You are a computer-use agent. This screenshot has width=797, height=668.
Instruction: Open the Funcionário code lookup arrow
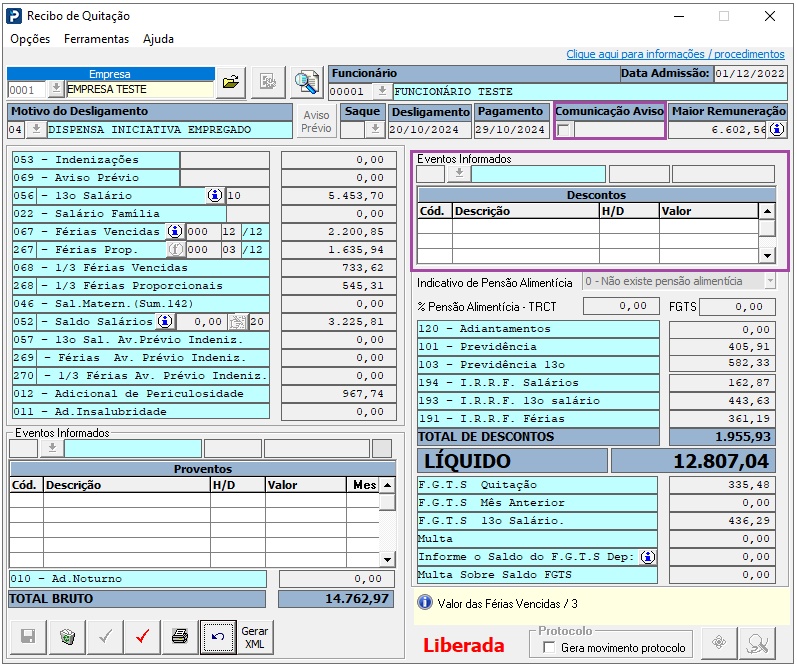point(381,91)
